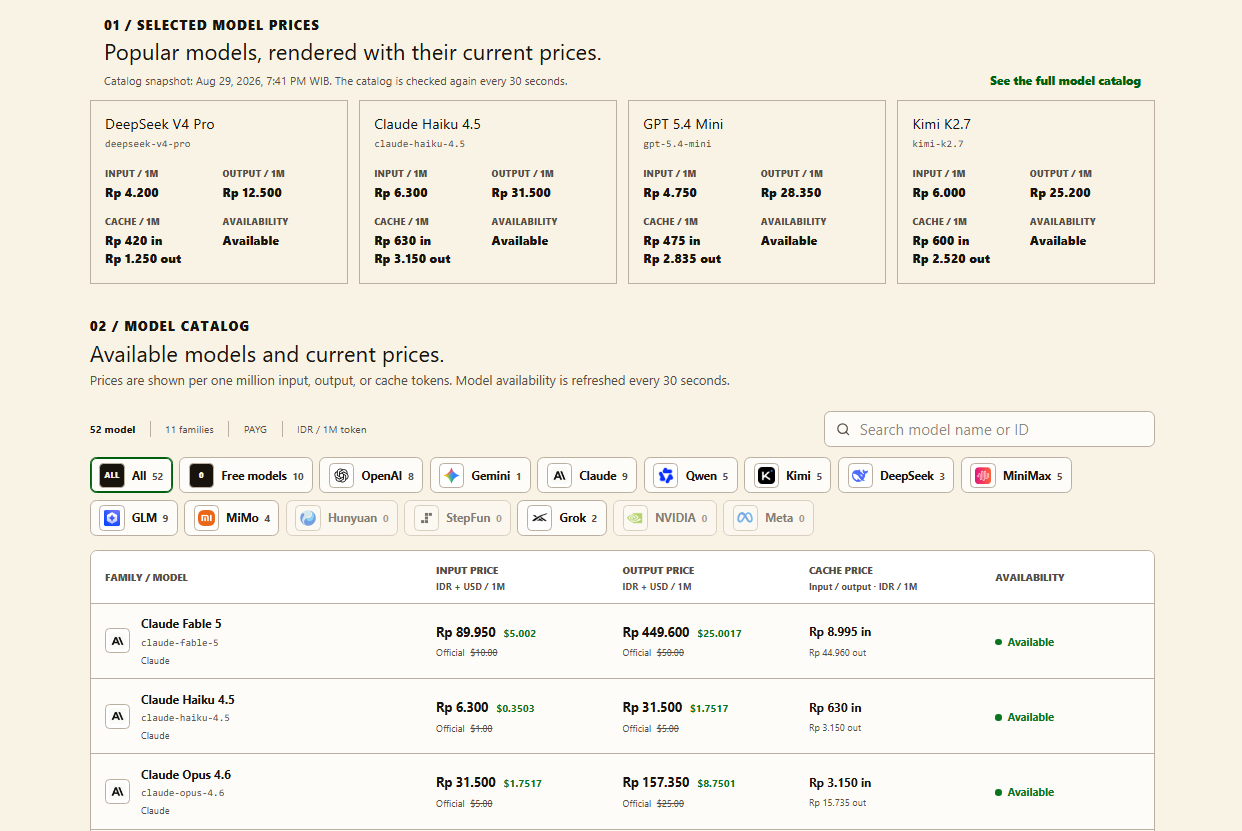Filter catalog by Qwen family
Viewport: 1242px width, 831px height.
coord(691,476)
